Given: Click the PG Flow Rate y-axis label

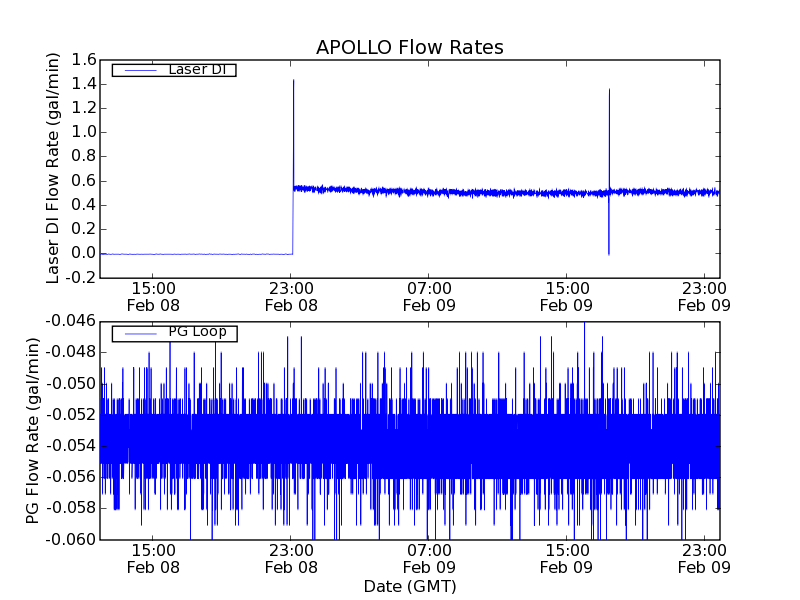Looking at the screenshot, I should coord(33,430).
